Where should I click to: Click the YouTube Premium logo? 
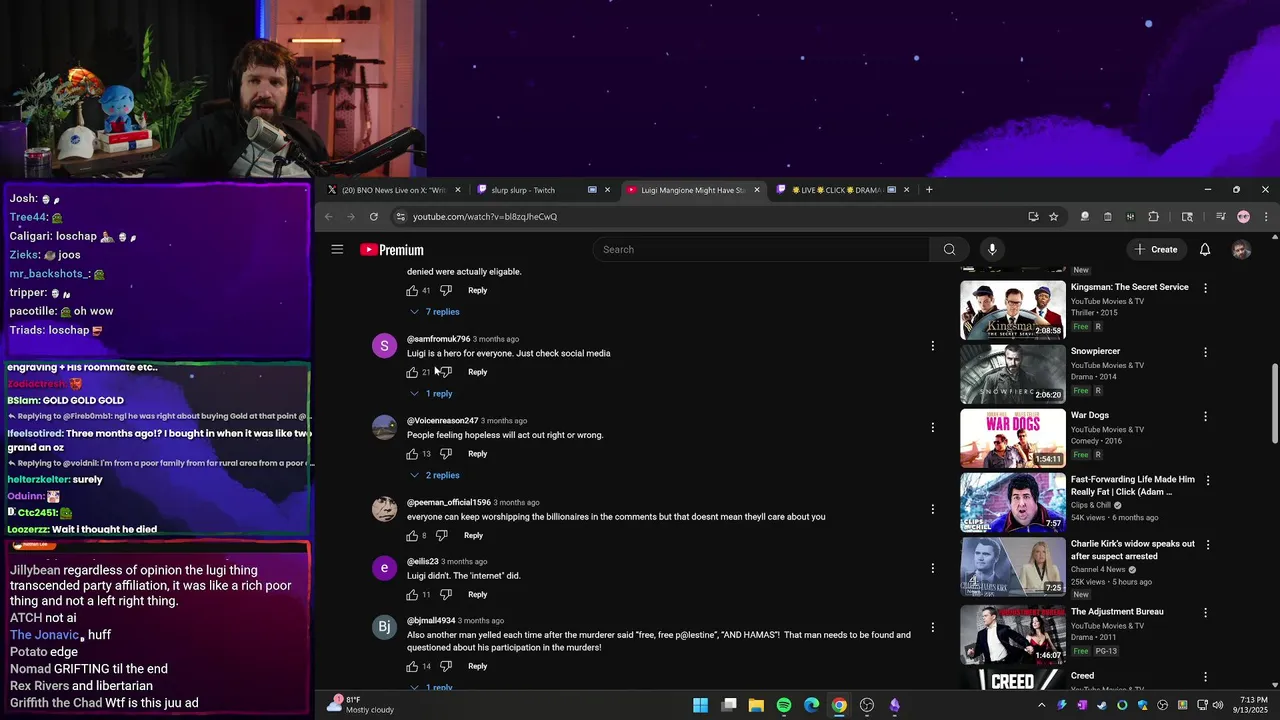[392, 250]
